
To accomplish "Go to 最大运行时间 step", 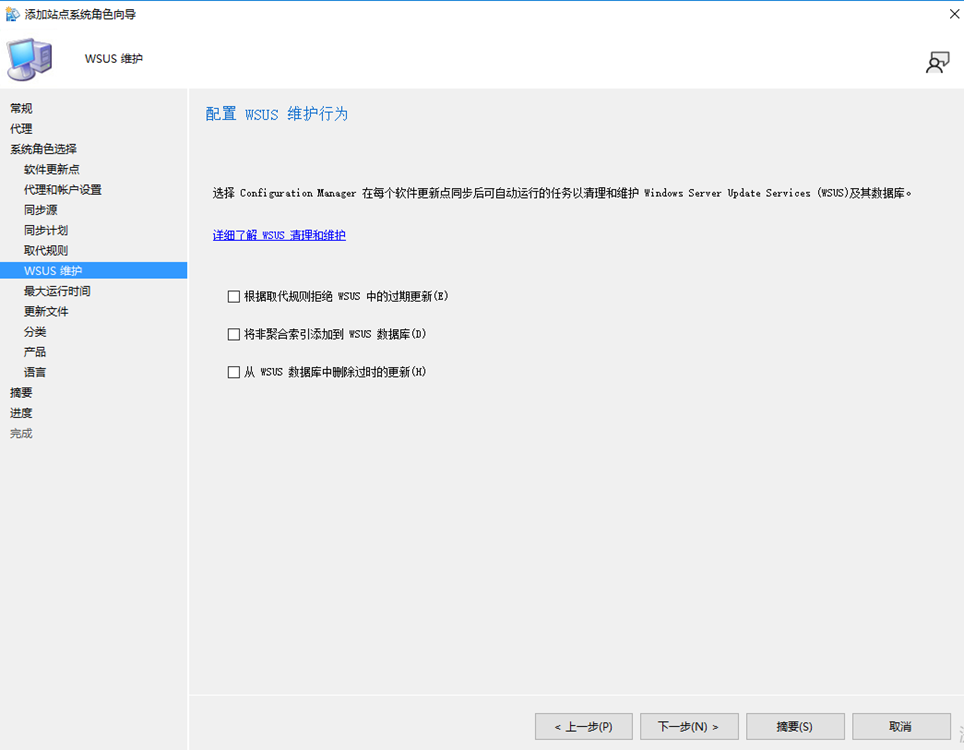I will tap(57, 291).
